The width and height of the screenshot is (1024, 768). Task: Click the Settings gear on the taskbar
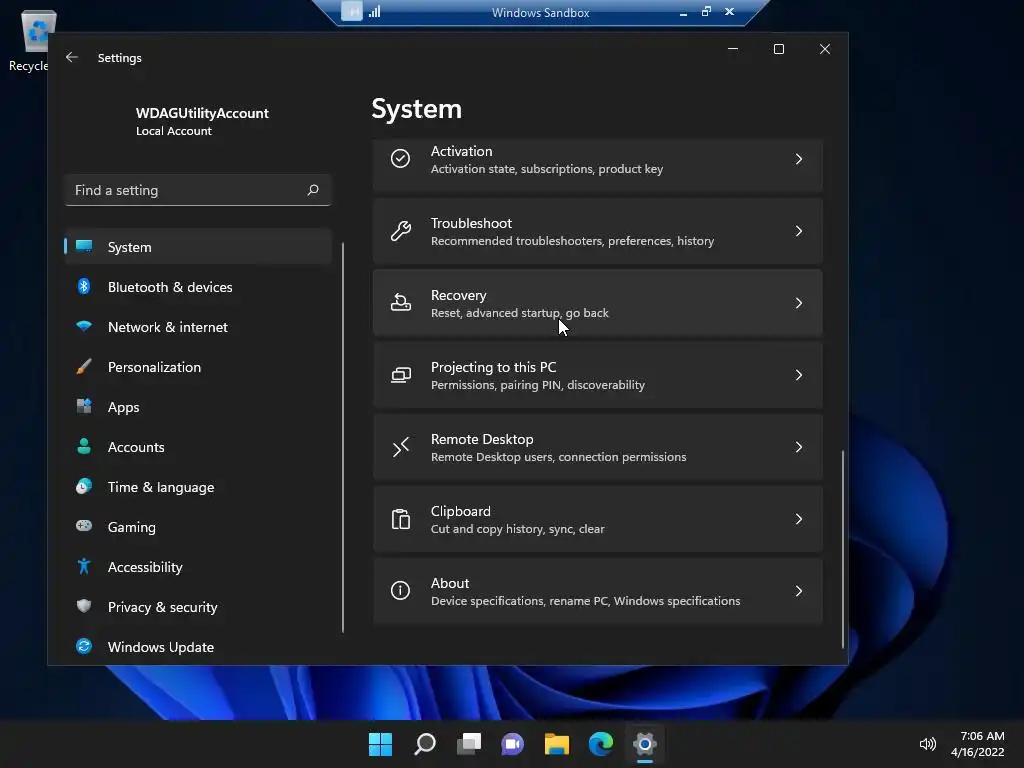click(x=645, y=744)
